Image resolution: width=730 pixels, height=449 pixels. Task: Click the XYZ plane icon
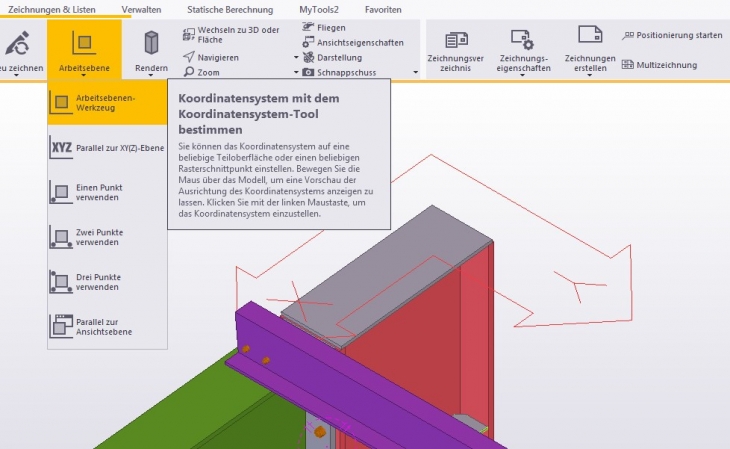pos(61,148)
